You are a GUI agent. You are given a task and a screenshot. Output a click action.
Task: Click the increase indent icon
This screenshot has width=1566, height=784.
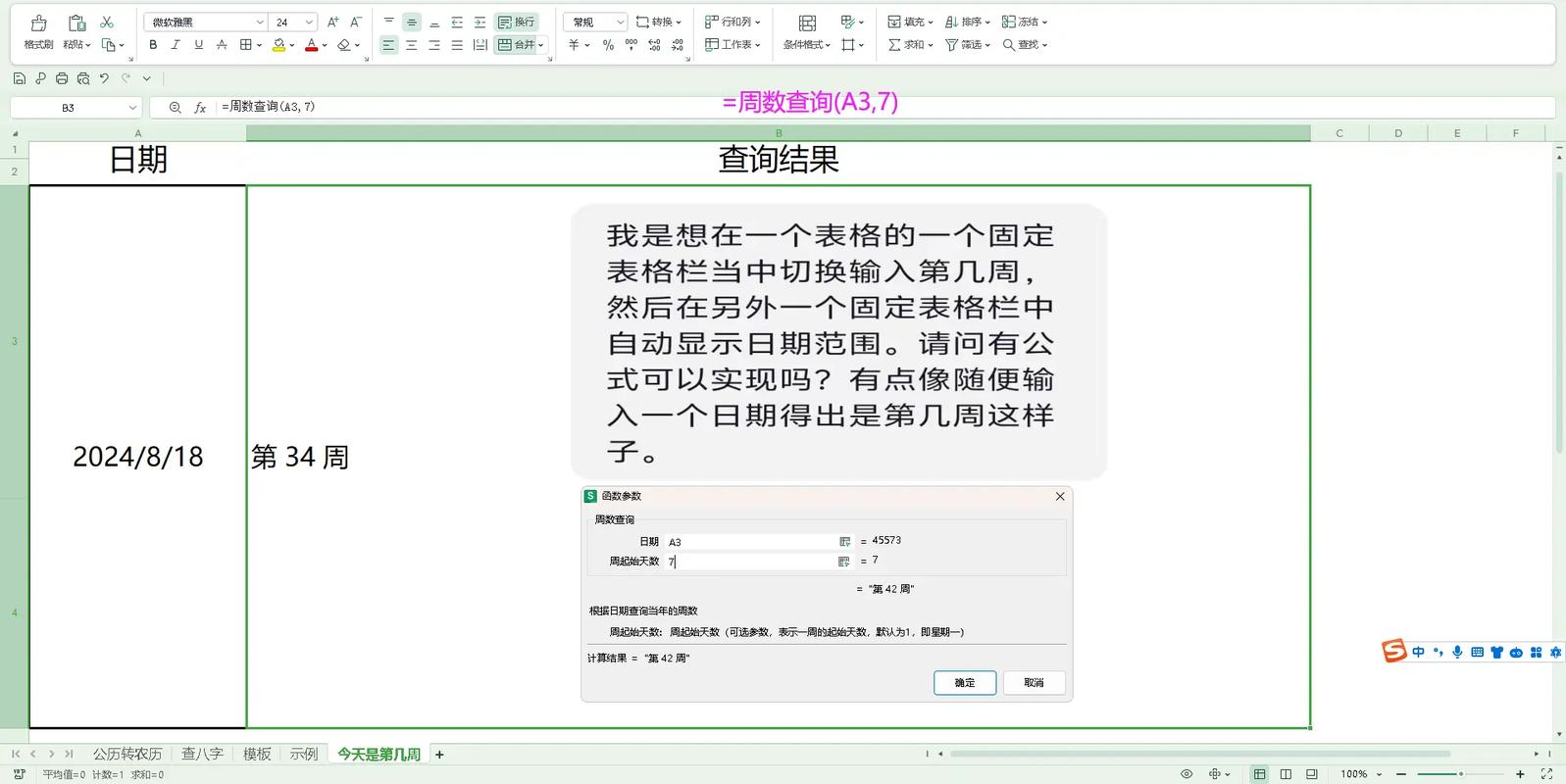point(480,22)
